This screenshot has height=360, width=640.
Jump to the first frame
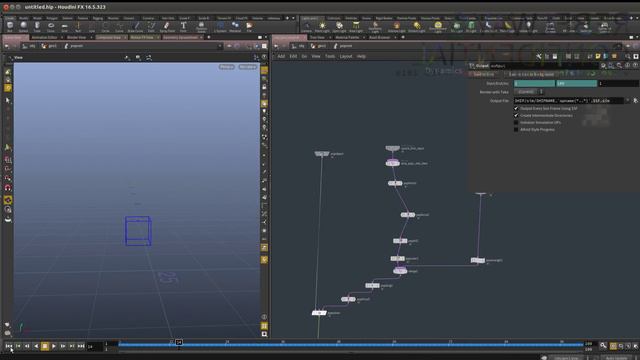coord(9,346)
